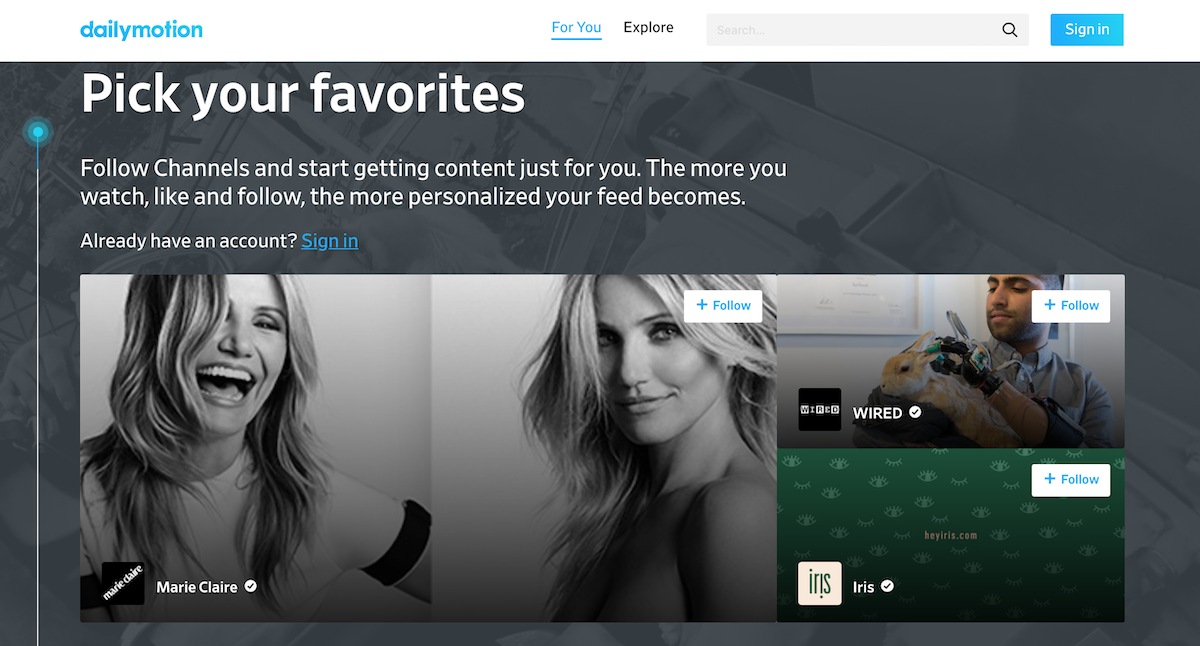Click the Sign in link under the description

click(329, 241)
